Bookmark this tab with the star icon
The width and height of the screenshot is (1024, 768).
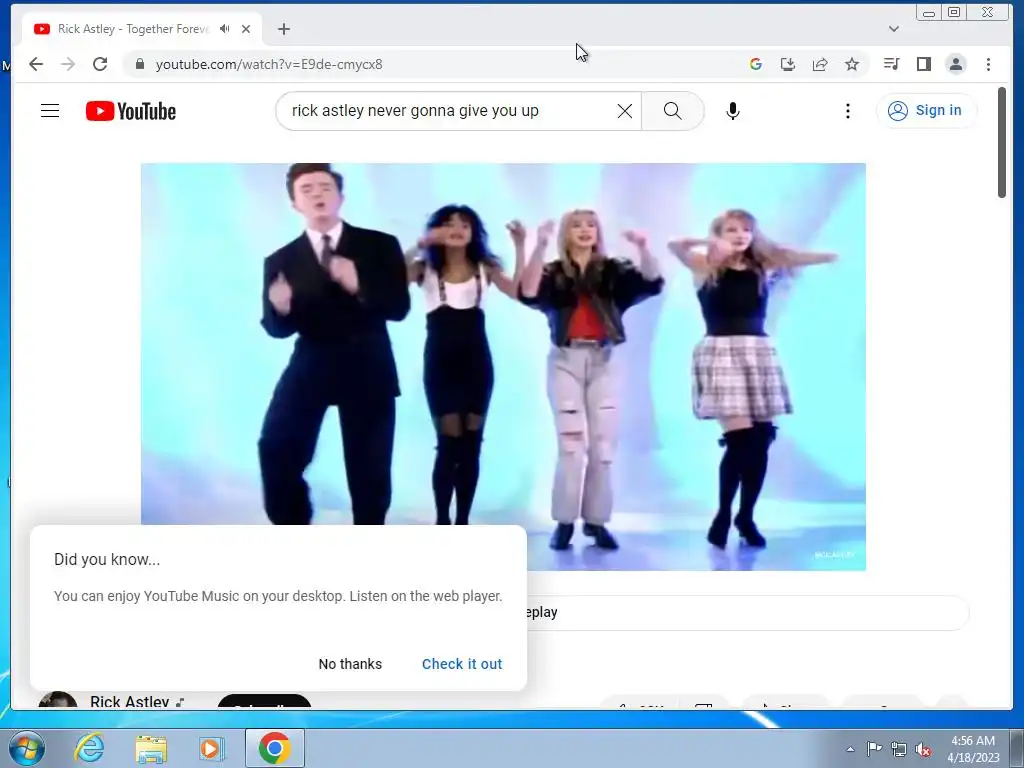(852, 64)
